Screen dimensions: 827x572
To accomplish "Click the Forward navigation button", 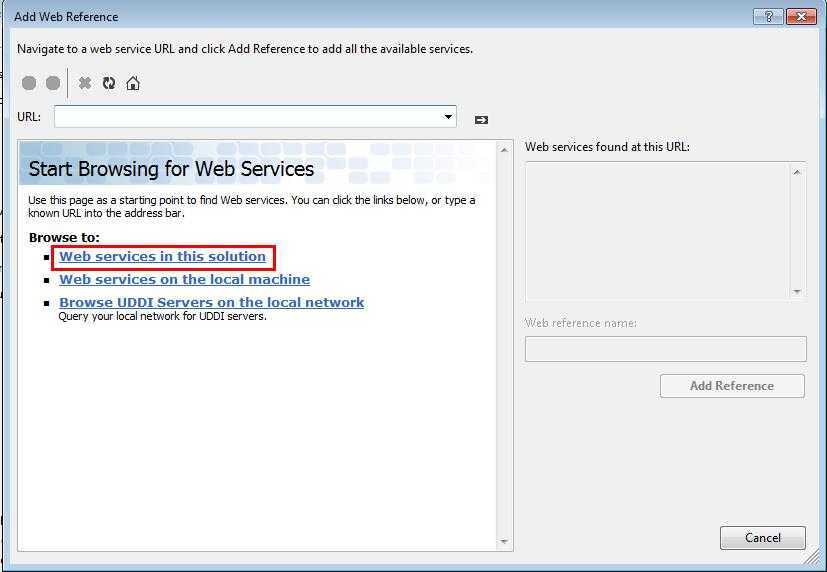I will point(53,83).
